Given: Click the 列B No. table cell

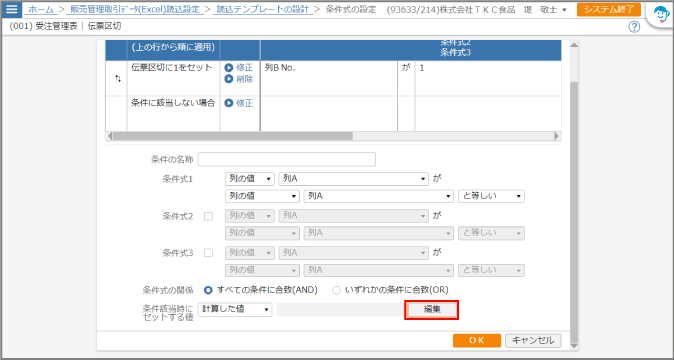Looking at the screenshot, I should [x=329, y=78].
